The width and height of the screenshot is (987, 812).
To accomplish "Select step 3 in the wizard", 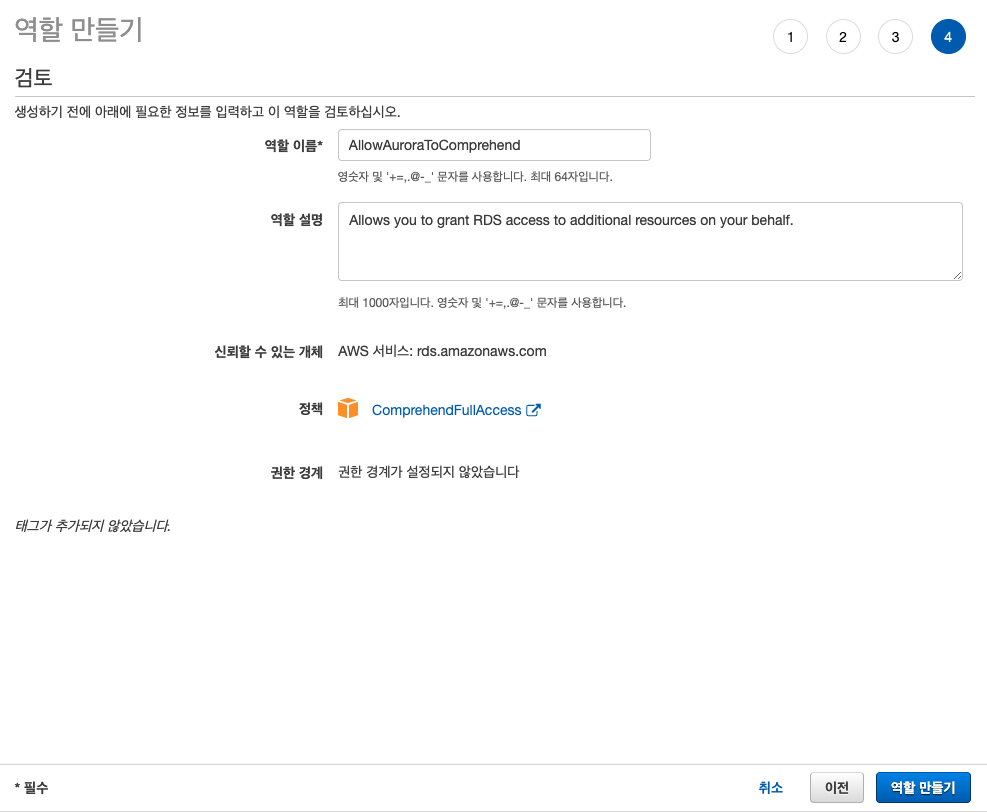I will click(895, 38).
